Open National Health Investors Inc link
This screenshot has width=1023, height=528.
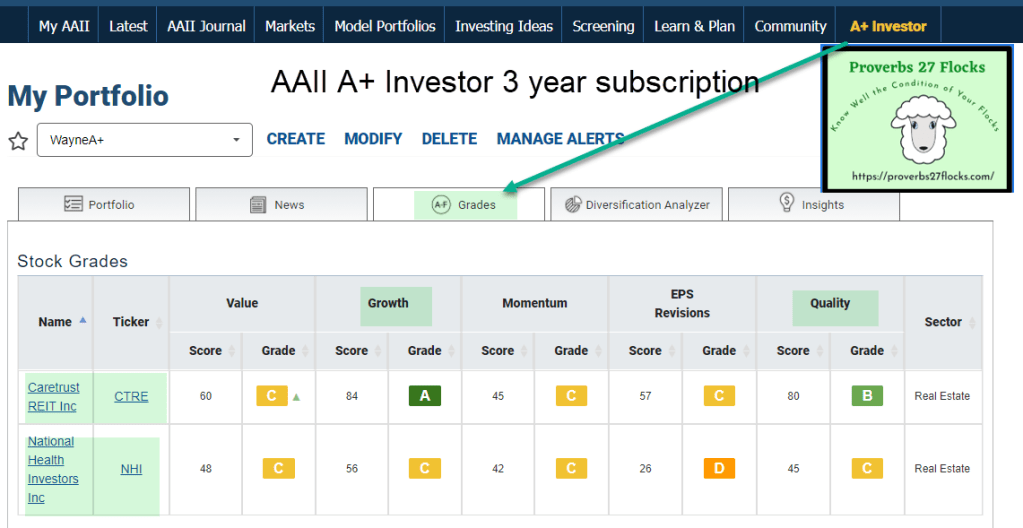click(x=52, y=469)
